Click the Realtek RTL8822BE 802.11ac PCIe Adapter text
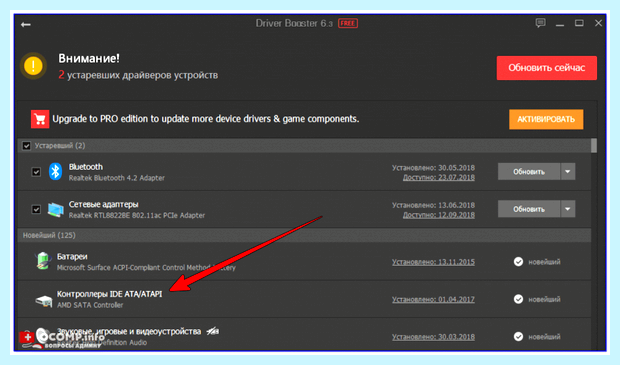This screenshot has width=620, height=365. pos(137,216)
